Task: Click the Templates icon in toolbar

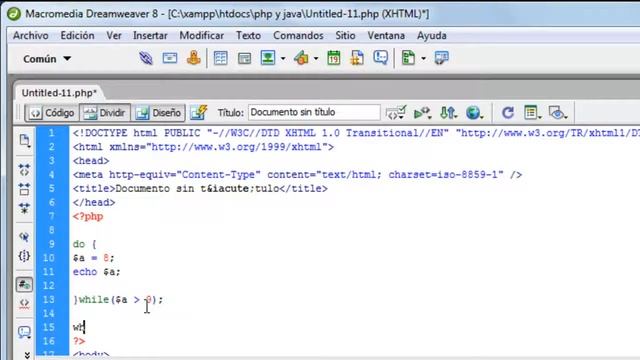Action: tap(409, 58)
